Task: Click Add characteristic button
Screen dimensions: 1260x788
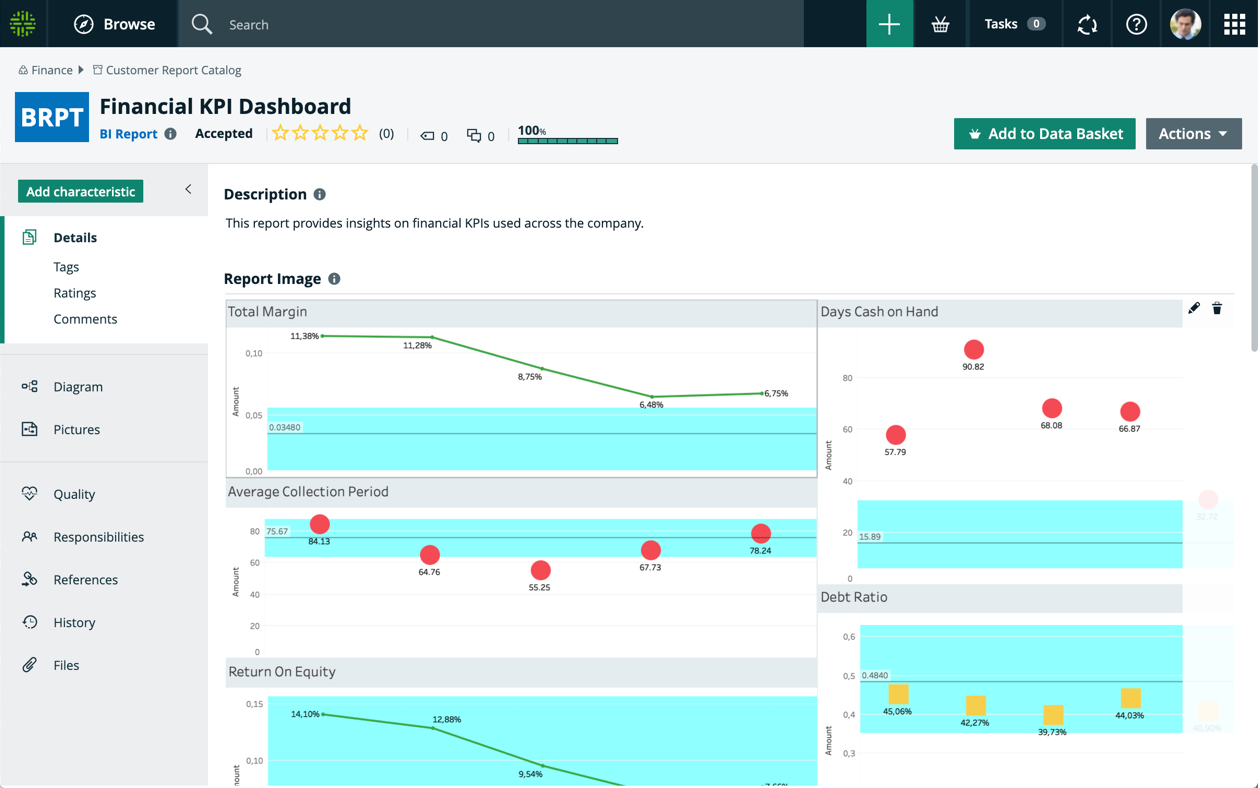Action: click(80, 191)
